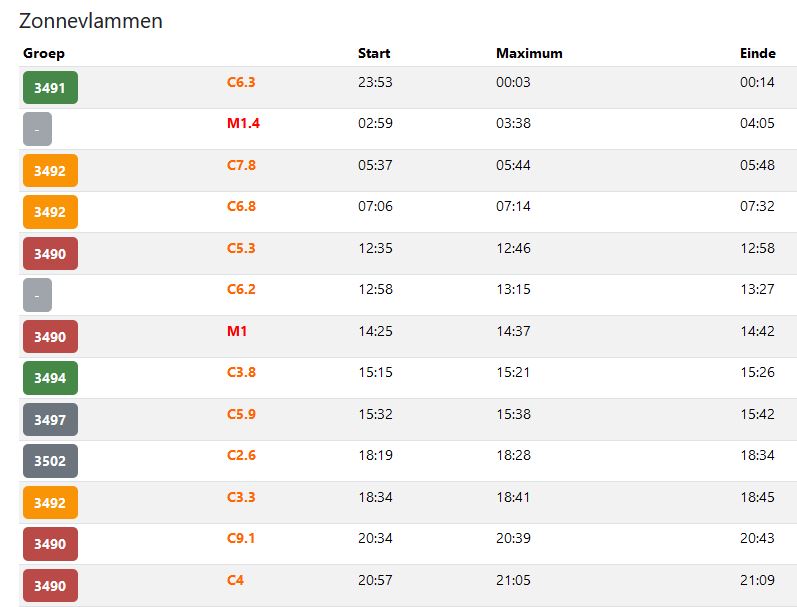Image resolution: width=797 pixels, height=607 pixels.
Task: Click the 3490 badge in C4 row
Action: tap(49, 586)
